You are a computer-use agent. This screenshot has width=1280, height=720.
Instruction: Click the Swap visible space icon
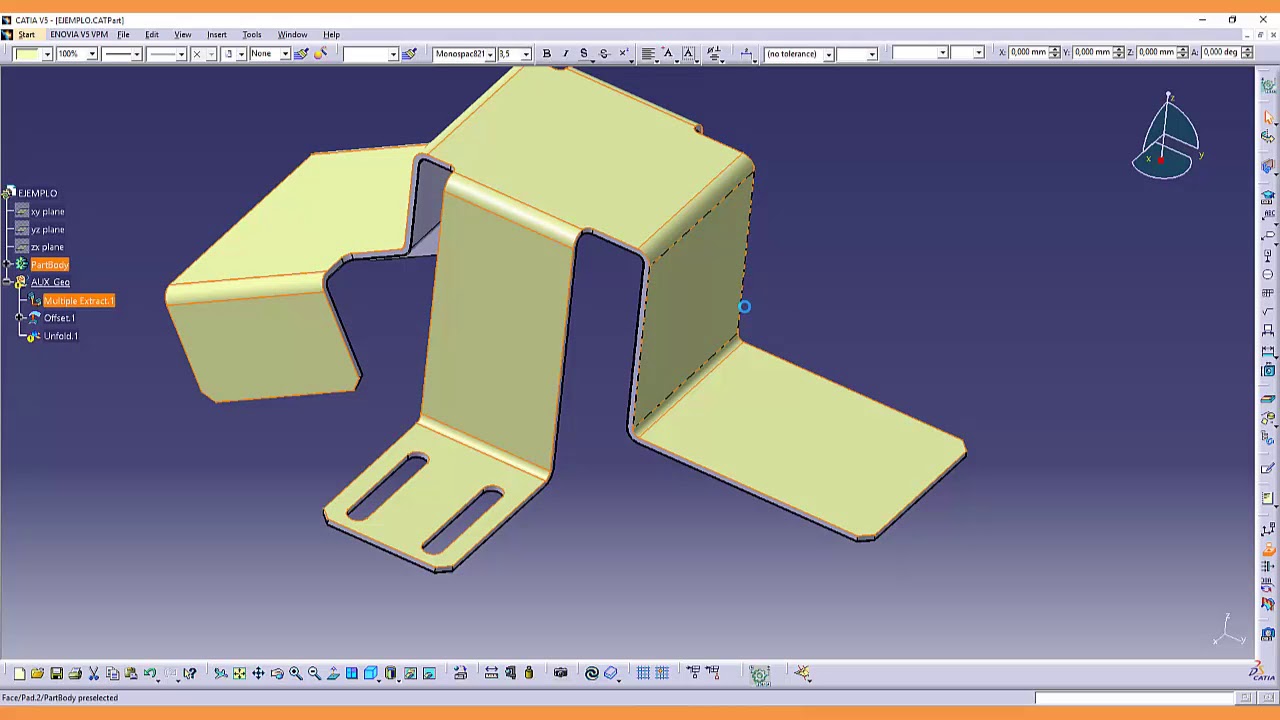coord(429,673)
